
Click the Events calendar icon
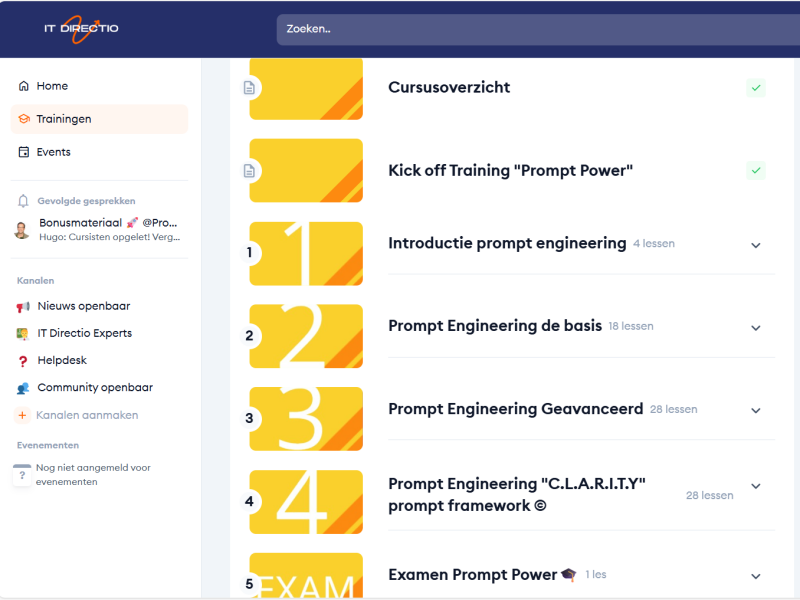pos(24,152)
